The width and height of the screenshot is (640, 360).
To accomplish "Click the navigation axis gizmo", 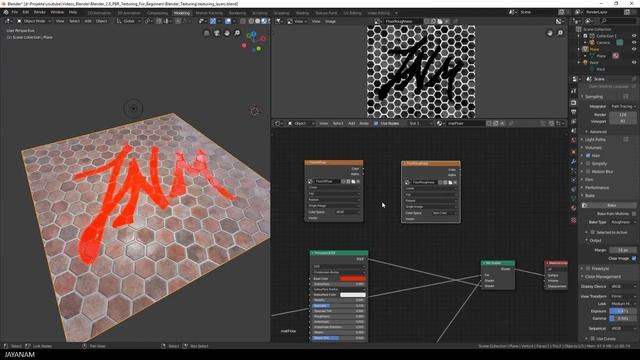I will (x=254, y=41).
